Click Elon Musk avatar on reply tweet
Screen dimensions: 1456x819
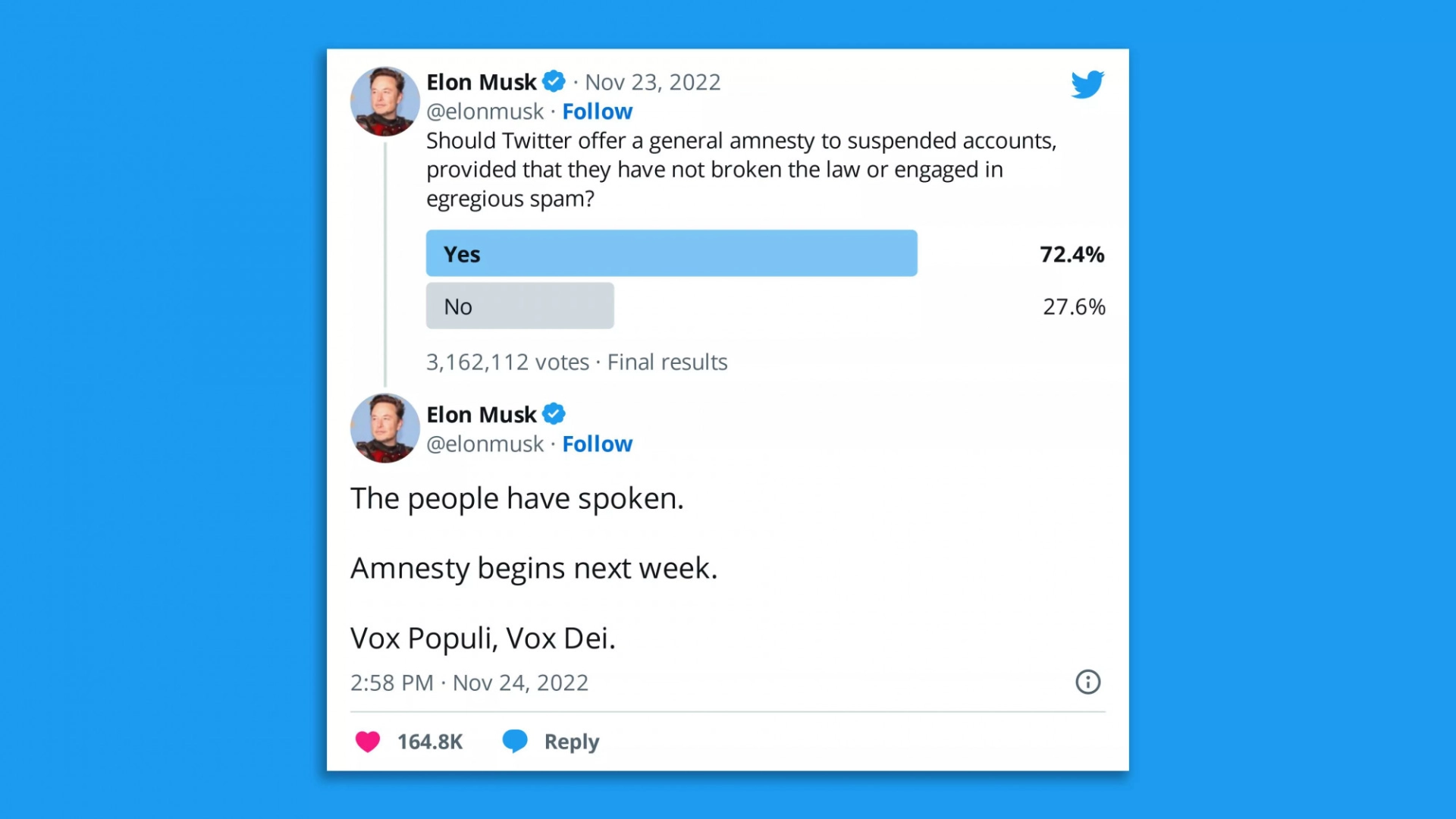tap(384, 428)
